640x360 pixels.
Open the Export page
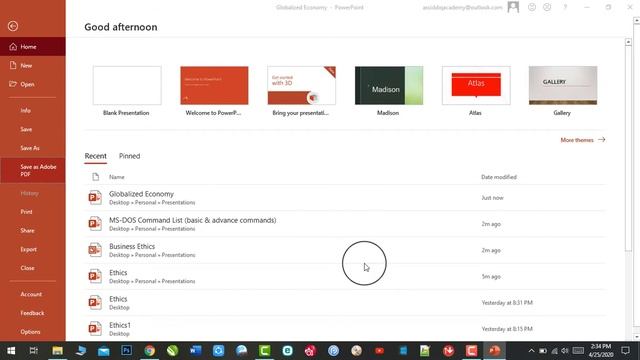pyautogui.click(x=33, y=249)
